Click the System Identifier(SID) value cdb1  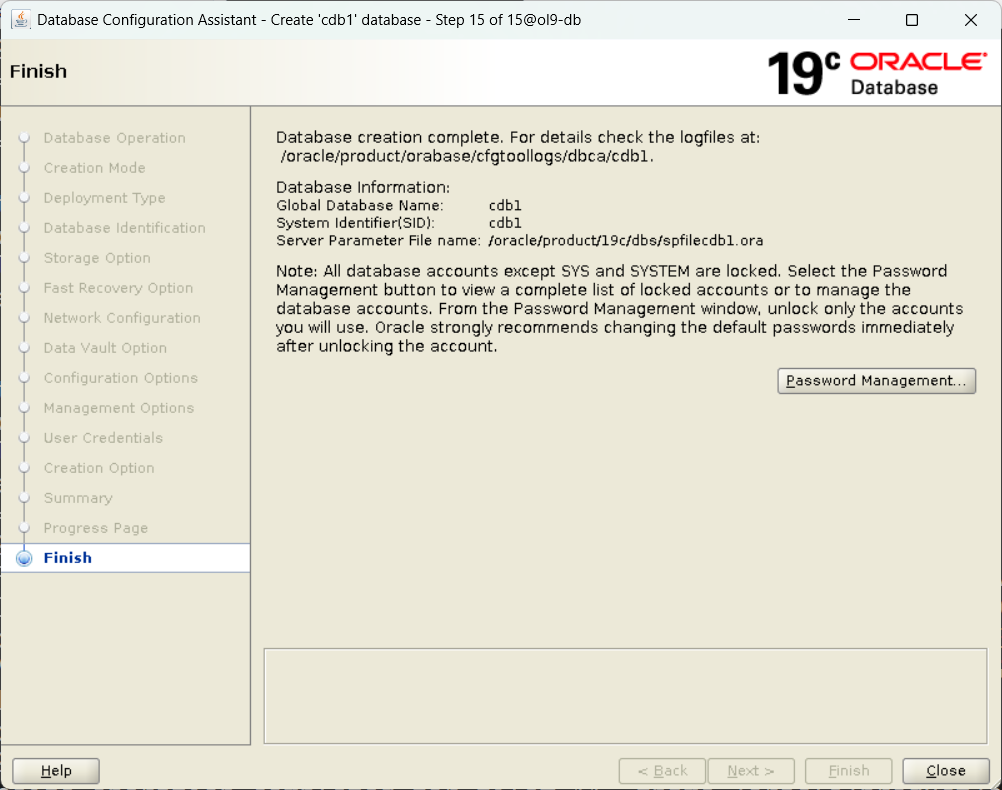point(505,223)
